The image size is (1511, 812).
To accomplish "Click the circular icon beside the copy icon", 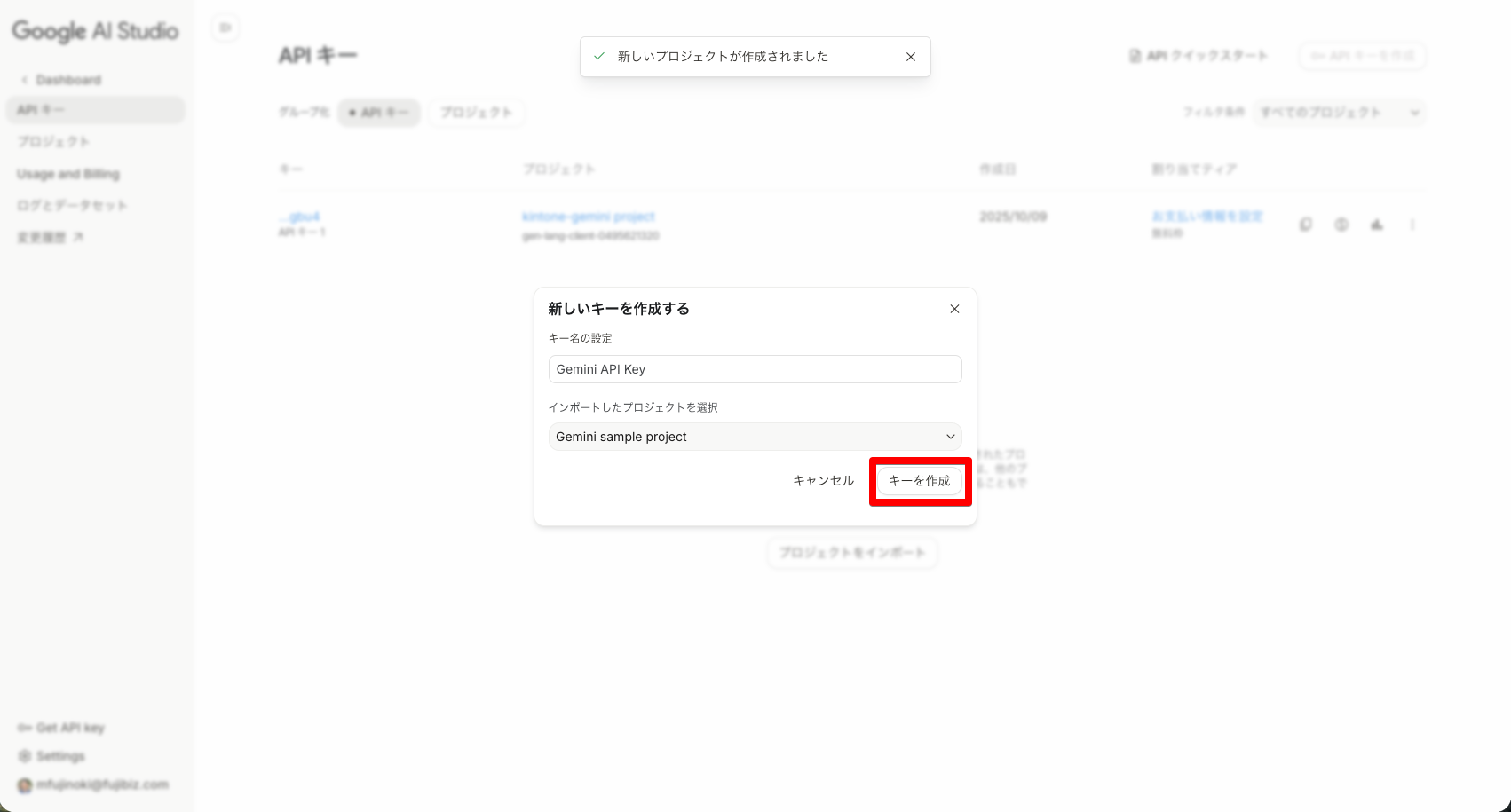I will (1341, 225).
